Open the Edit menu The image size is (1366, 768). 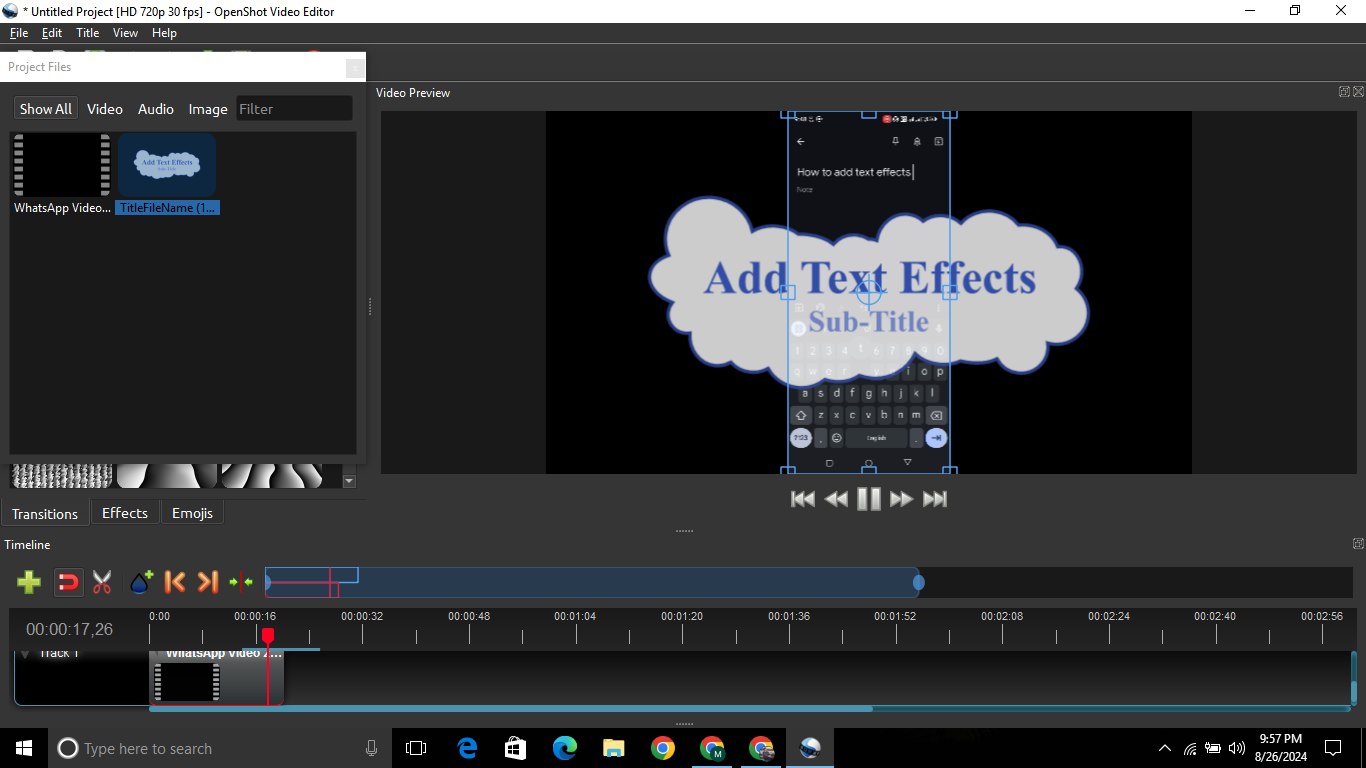click(x=52, y=33)
